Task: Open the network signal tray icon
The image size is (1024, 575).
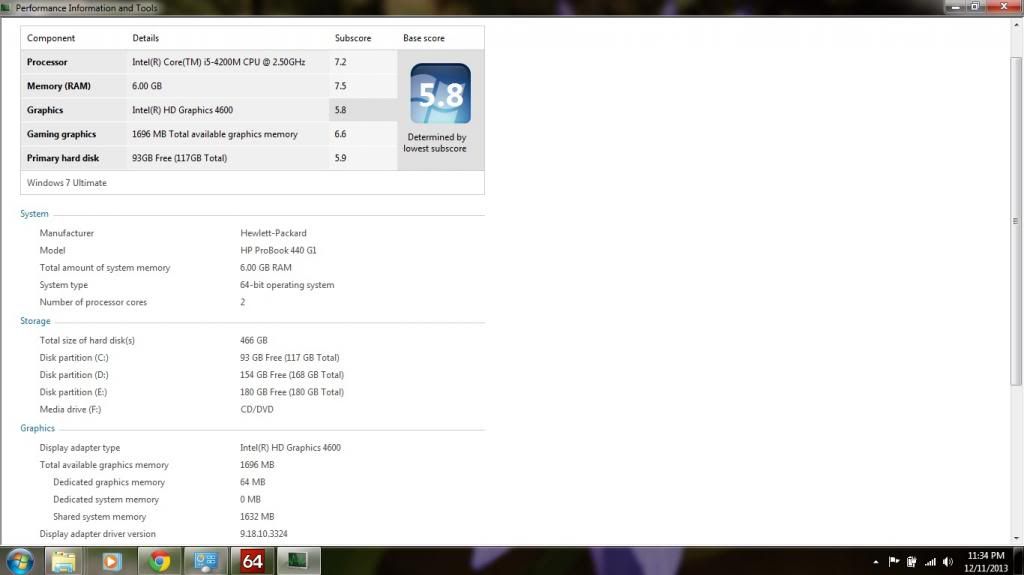Action: click(930, 561)
